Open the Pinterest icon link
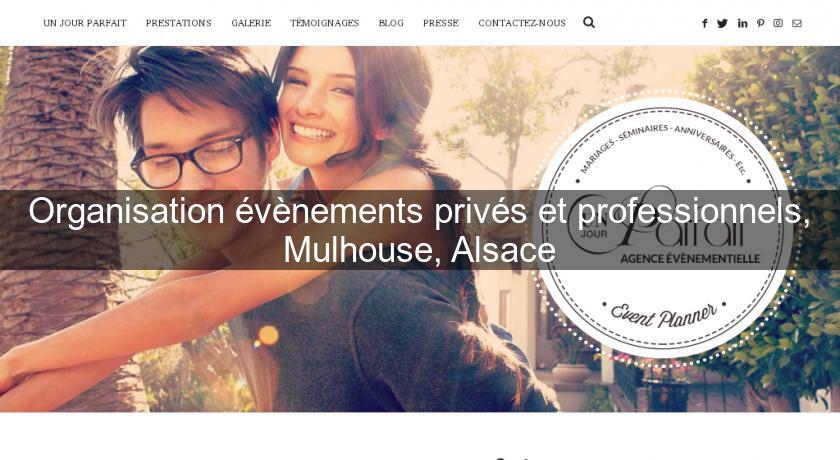840x460 pixels. pyautogui.click(x=760, y=23)
